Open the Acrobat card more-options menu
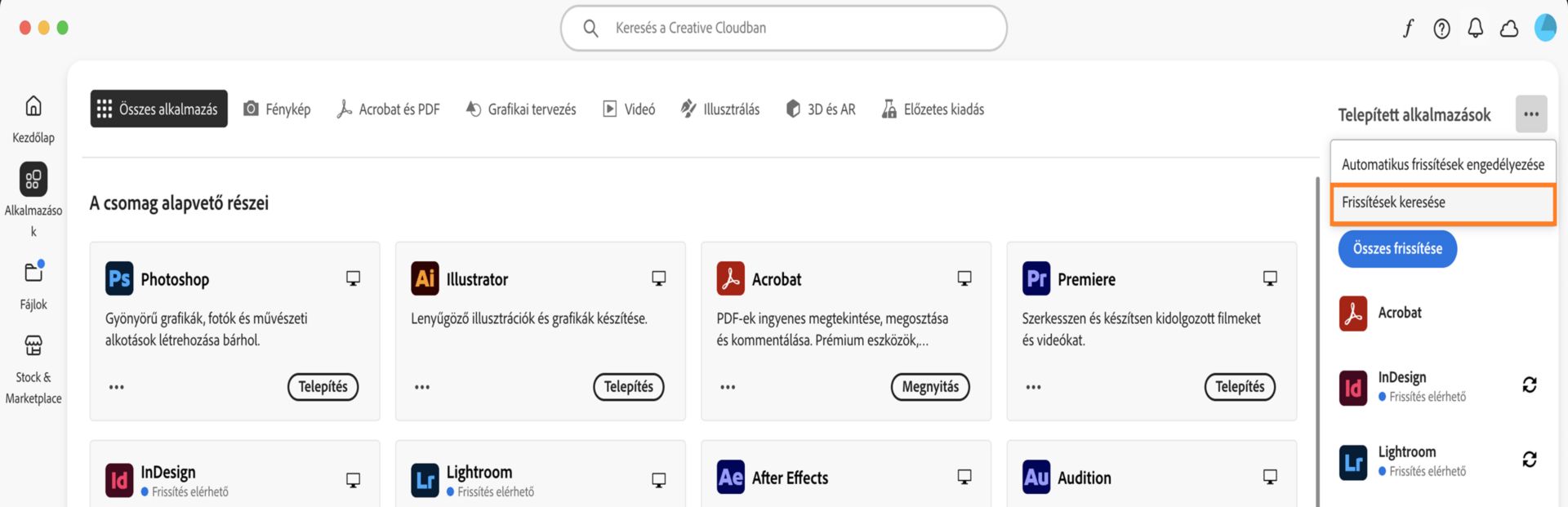 pyautogui.click(x=727, y=387)
